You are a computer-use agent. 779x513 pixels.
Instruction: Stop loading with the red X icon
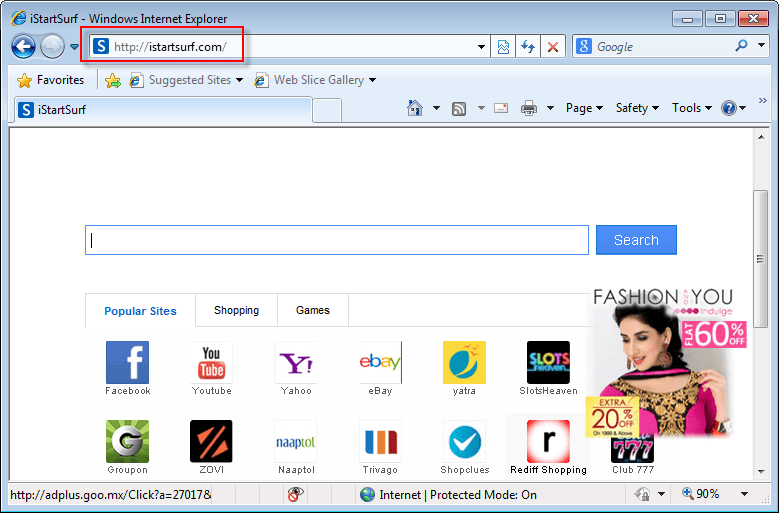pos(552,47)
